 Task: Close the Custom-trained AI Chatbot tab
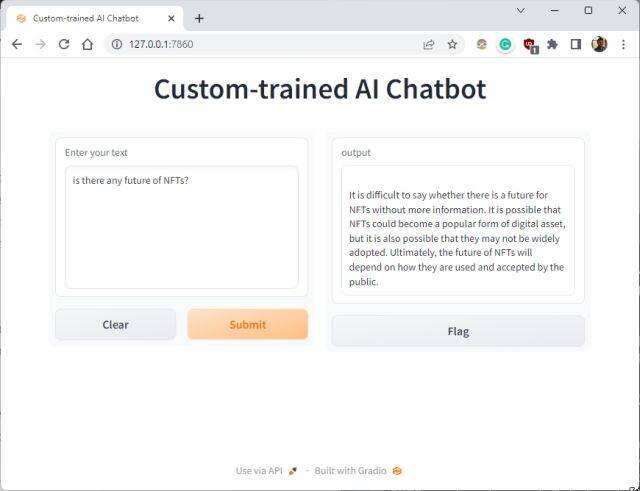click(x=171, y=18)
